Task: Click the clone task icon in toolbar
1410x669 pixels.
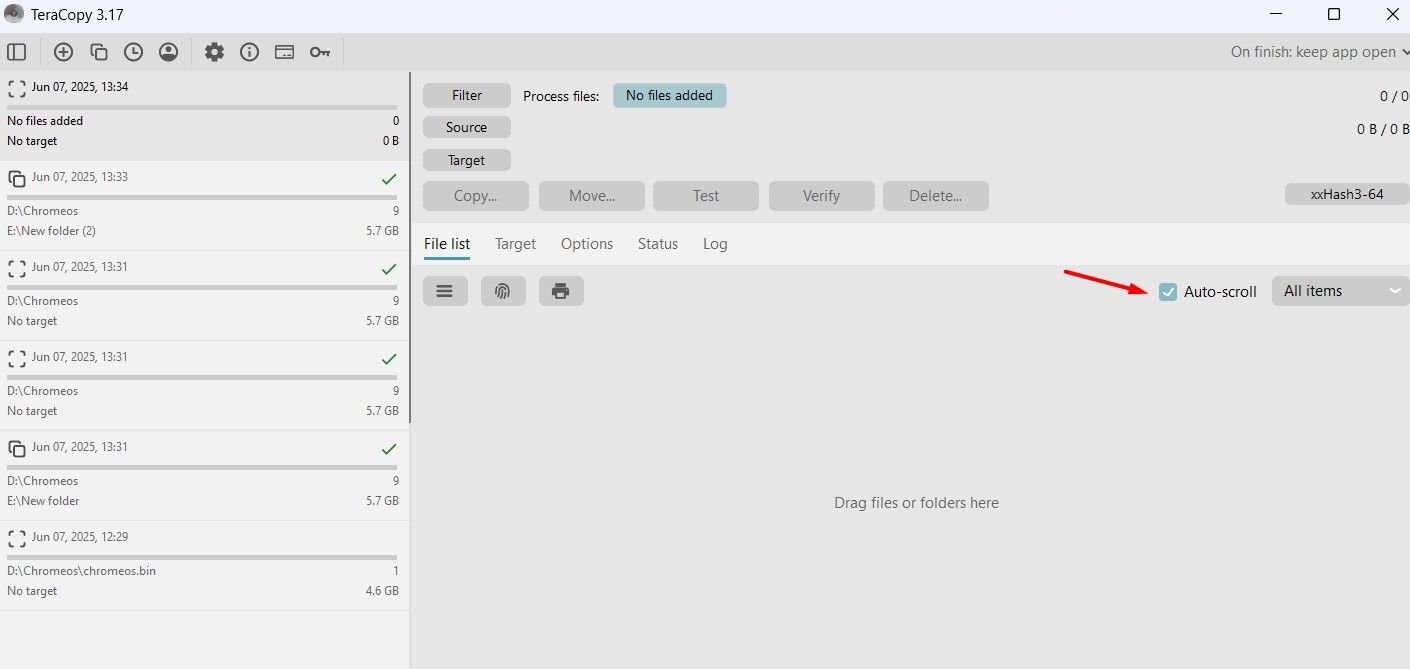Action: (98, 52)
